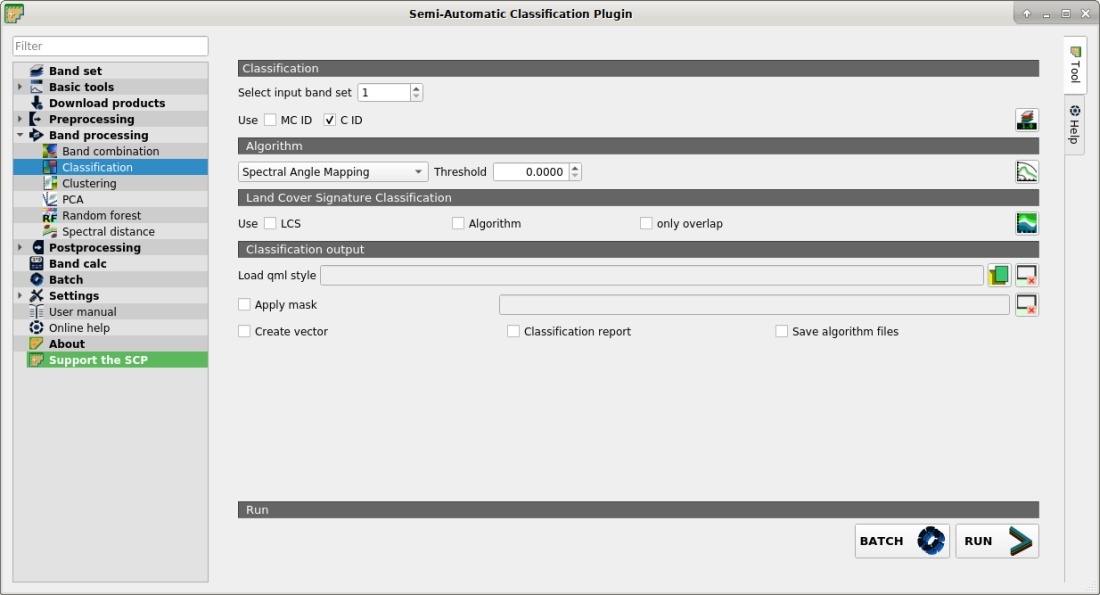Reset the mask file path

click(x=1027, y=305)
